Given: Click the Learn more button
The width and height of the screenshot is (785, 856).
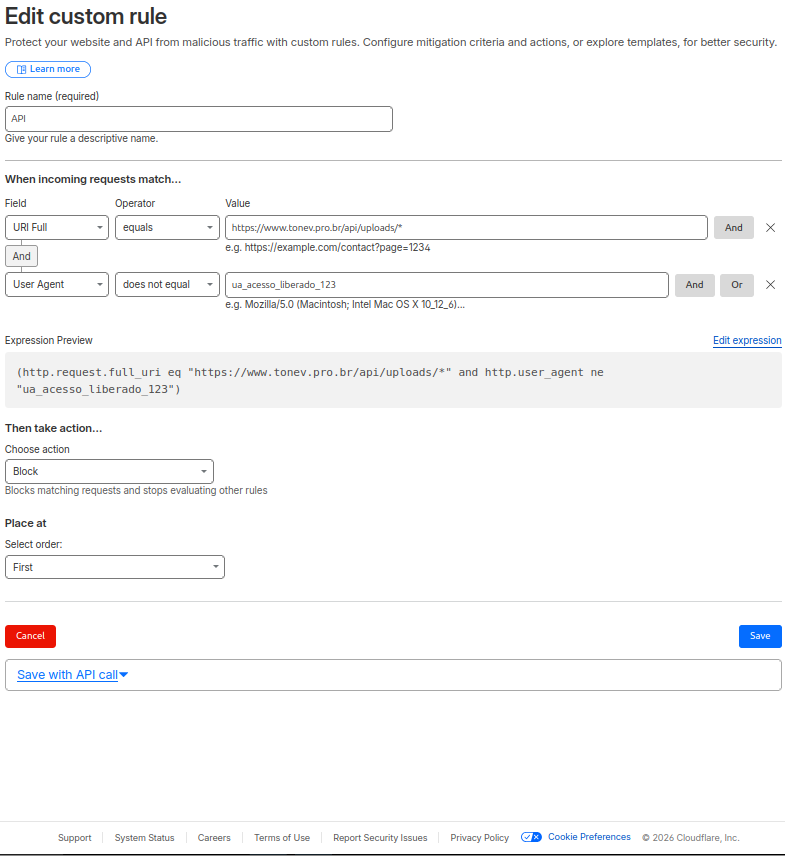Looking at the screenshot, I should (x=48, y=69).
